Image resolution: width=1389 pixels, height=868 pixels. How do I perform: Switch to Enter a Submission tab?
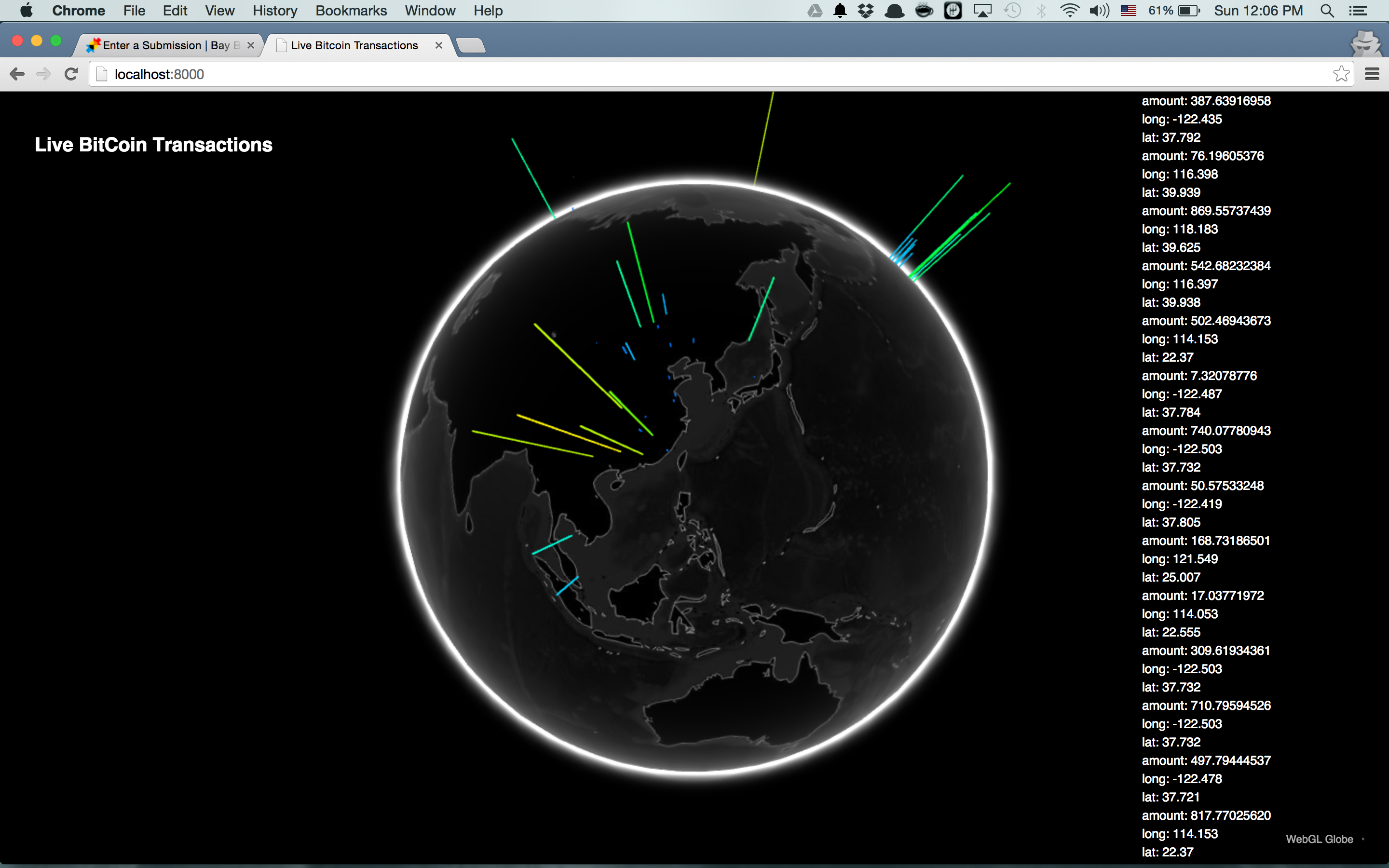tap(166, 45)
